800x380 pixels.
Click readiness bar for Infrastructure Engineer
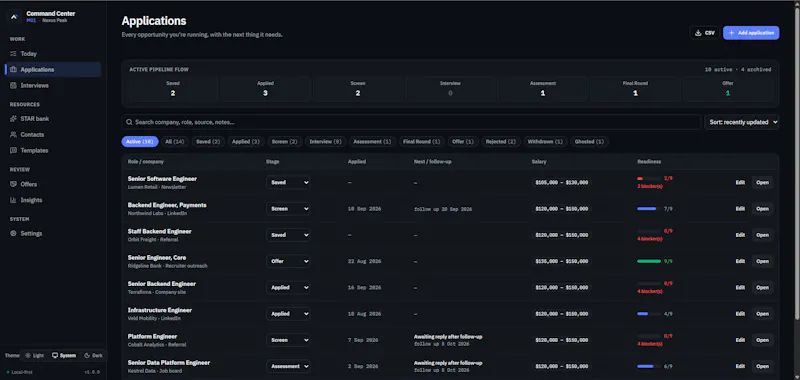[x=649, y=314]
